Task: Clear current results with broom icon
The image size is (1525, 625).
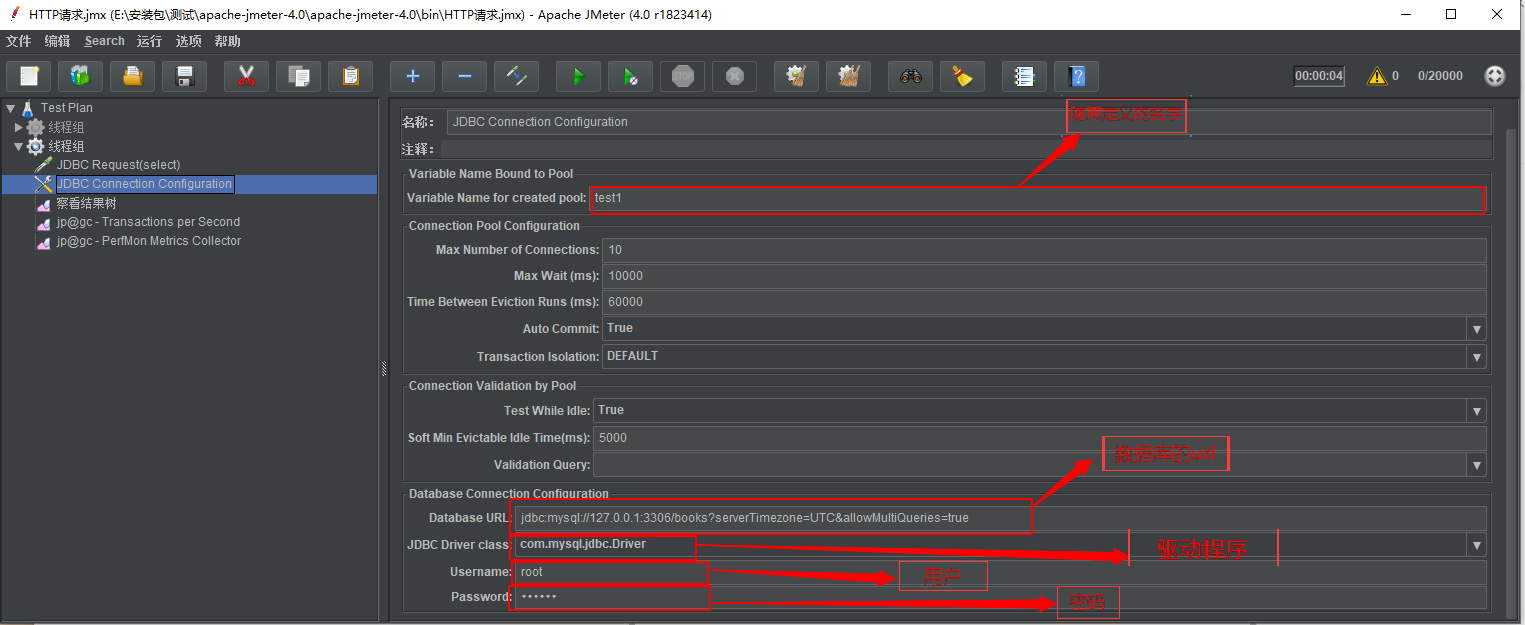Action: pos(796,76)
